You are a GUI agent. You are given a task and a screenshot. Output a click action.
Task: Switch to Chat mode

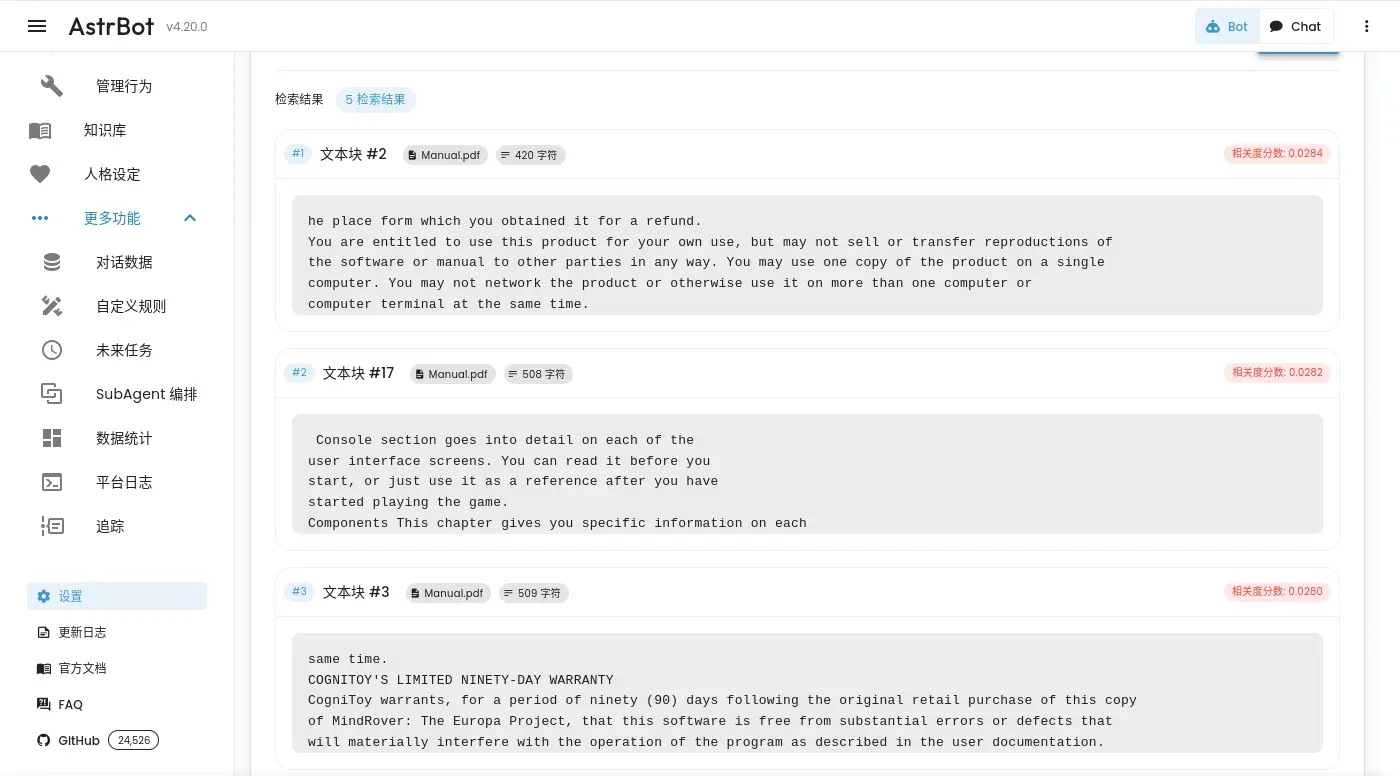1295,26
